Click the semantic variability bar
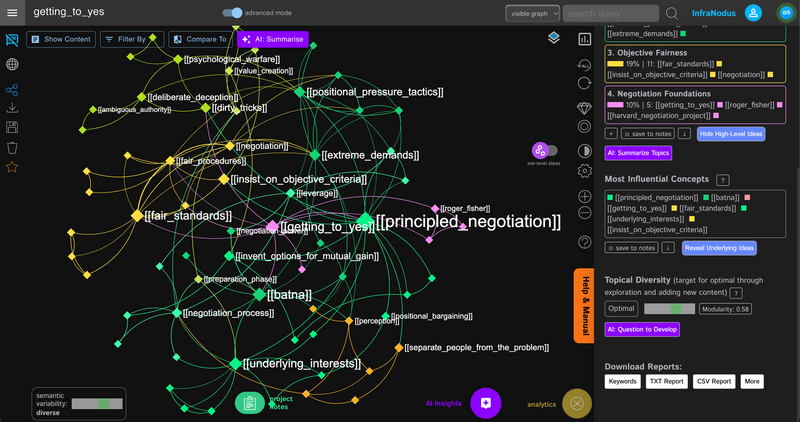 click(x=97, y=404)
